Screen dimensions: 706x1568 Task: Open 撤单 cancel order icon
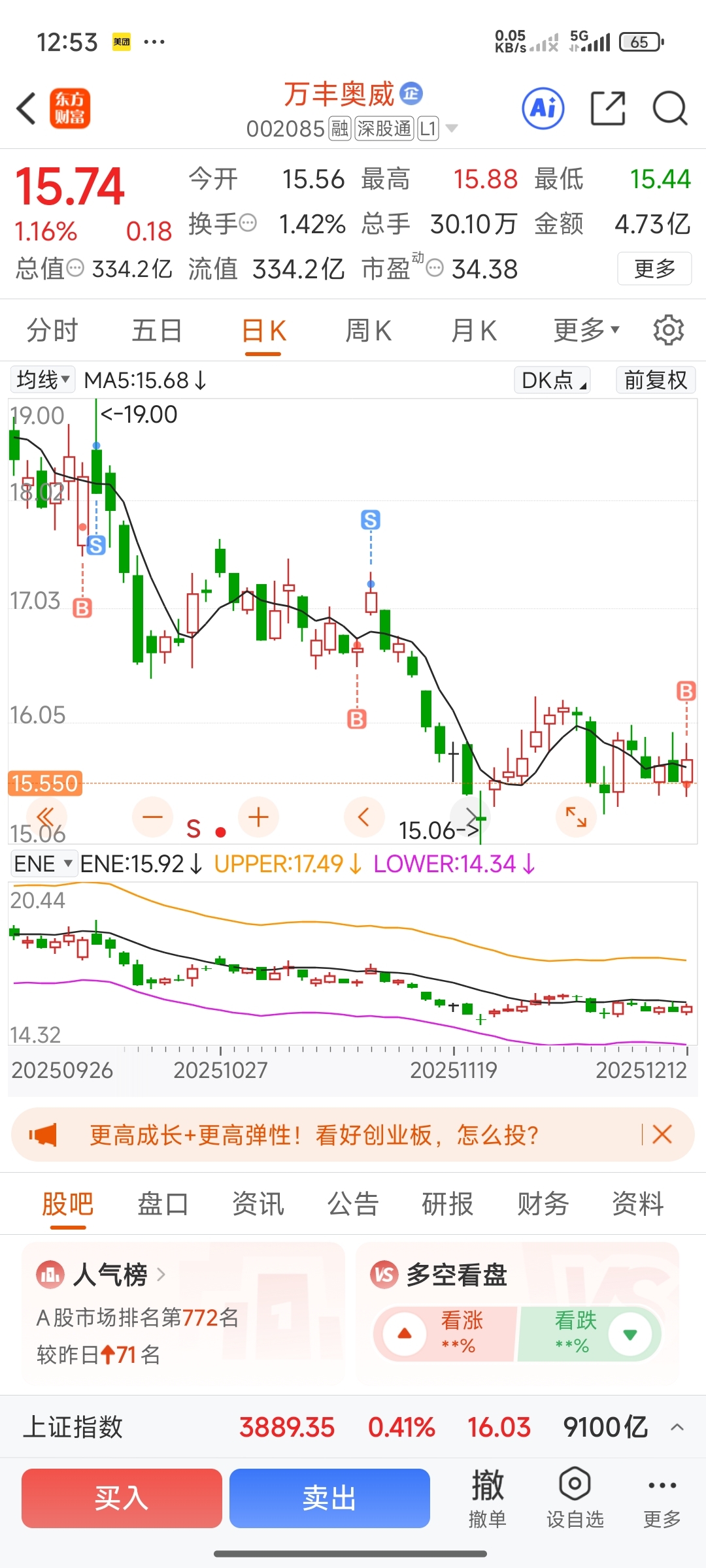click(488, 1497)
